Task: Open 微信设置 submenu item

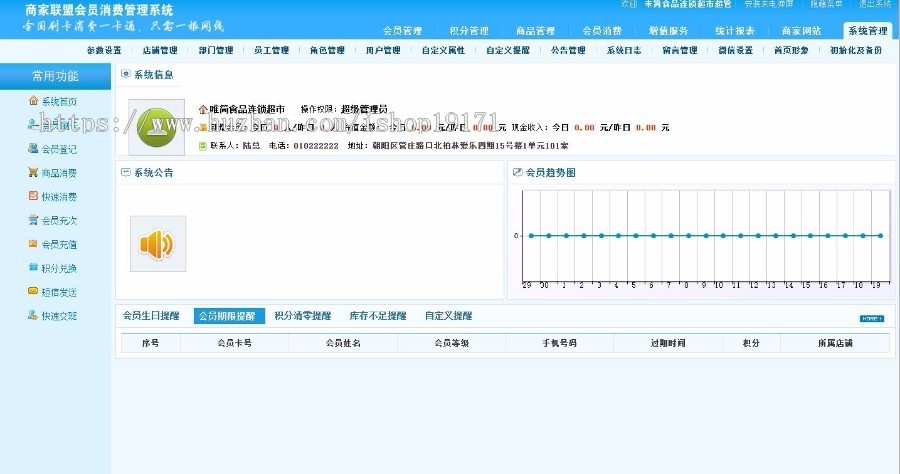Action: click(x=736, y=50)
